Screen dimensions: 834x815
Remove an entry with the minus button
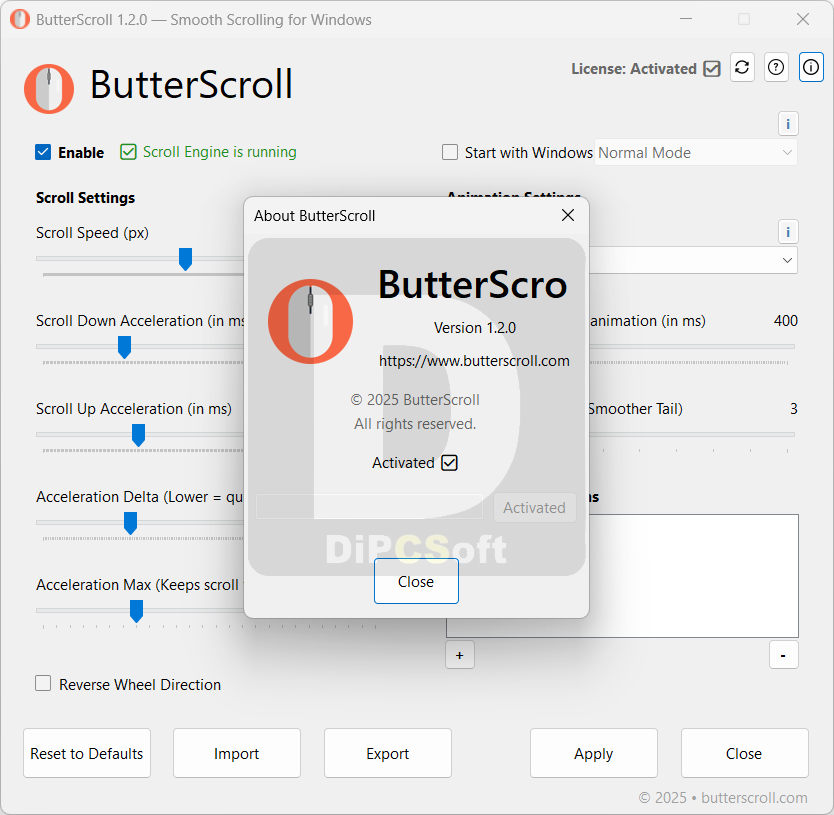tap(783, 655)
